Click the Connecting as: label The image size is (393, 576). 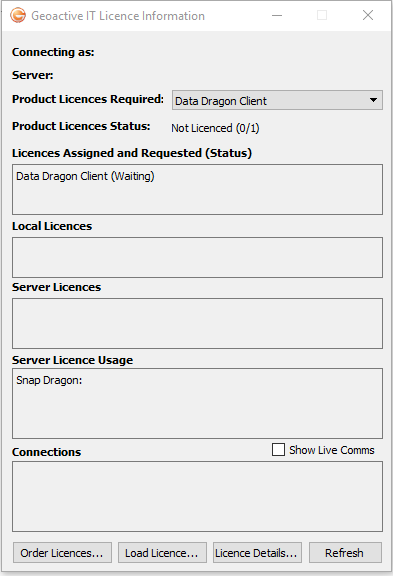53,52
